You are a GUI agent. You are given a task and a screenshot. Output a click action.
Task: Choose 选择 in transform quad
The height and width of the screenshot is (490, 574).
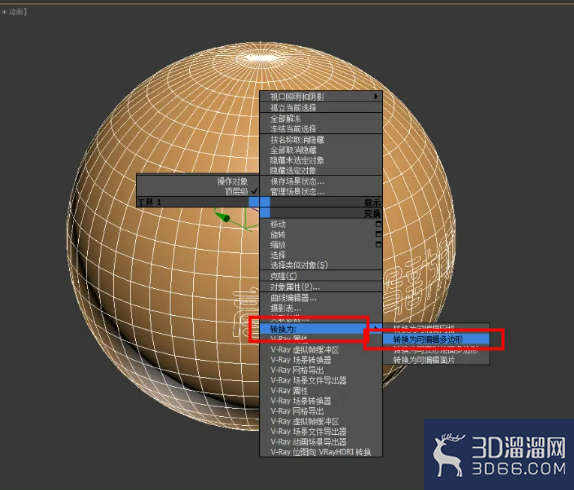pos(278,255)
